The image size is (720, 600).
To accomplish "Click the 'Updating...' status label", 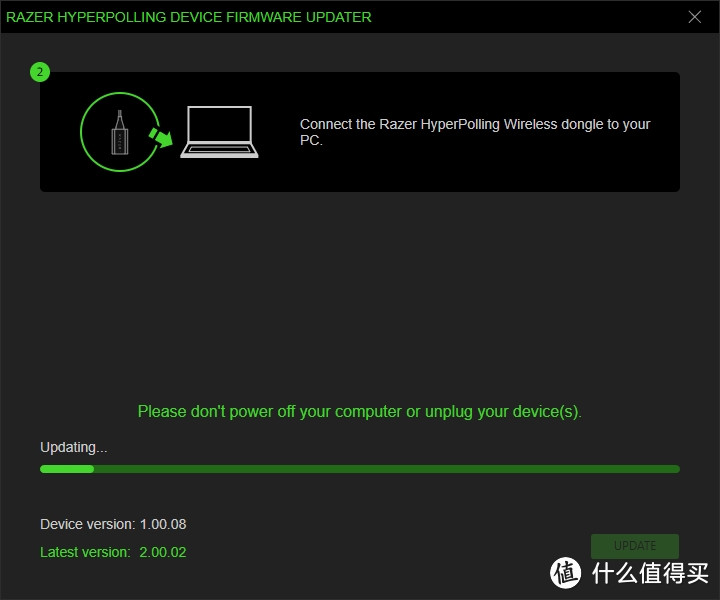I will coord(73,447).
